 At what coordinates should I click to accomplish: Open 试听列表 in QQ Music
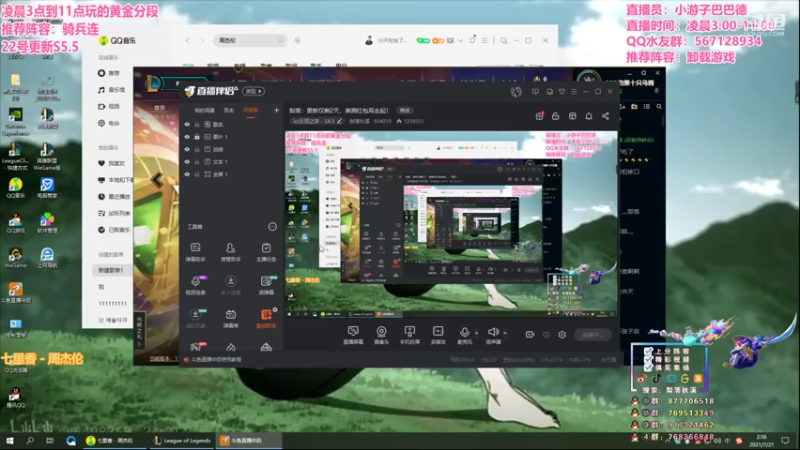click(114, 213)
